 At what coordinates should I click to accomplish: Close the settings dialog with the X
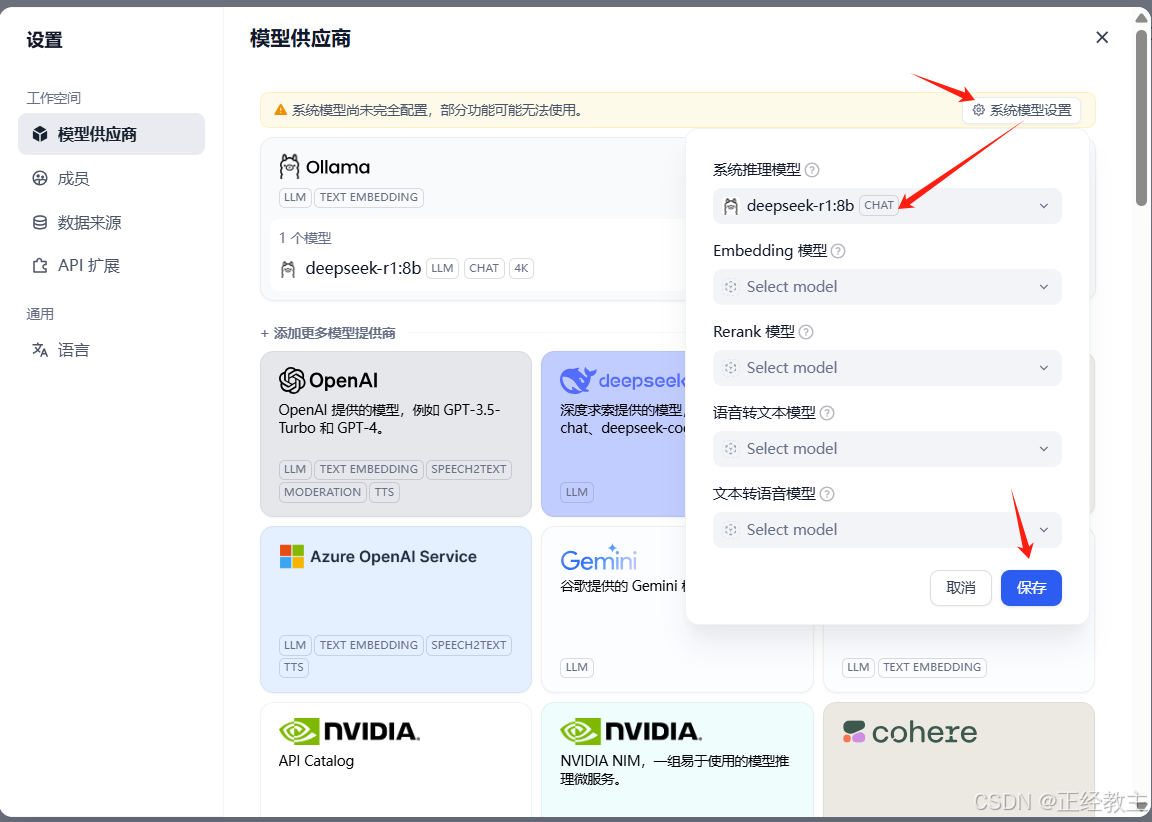(x=1101, y=37)
